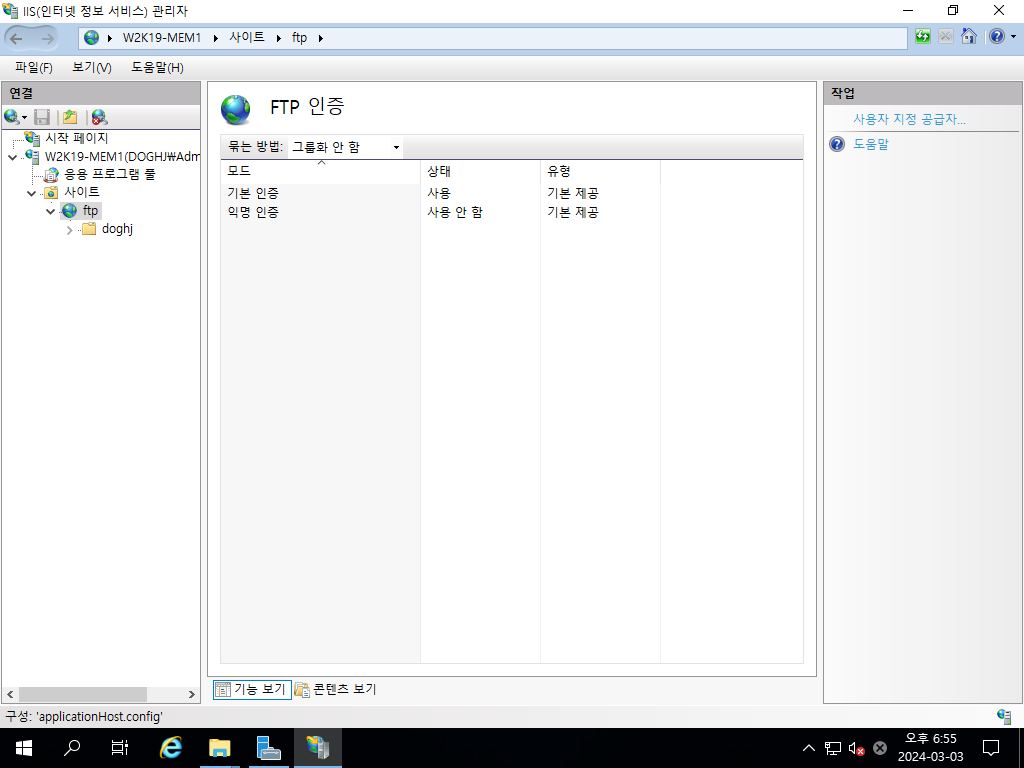The width and height of the screenshot is (1024, 768).
Task: Click the left scroll arrow of the 연결 pane scrollbar
Action: click(x=10, y=694)
